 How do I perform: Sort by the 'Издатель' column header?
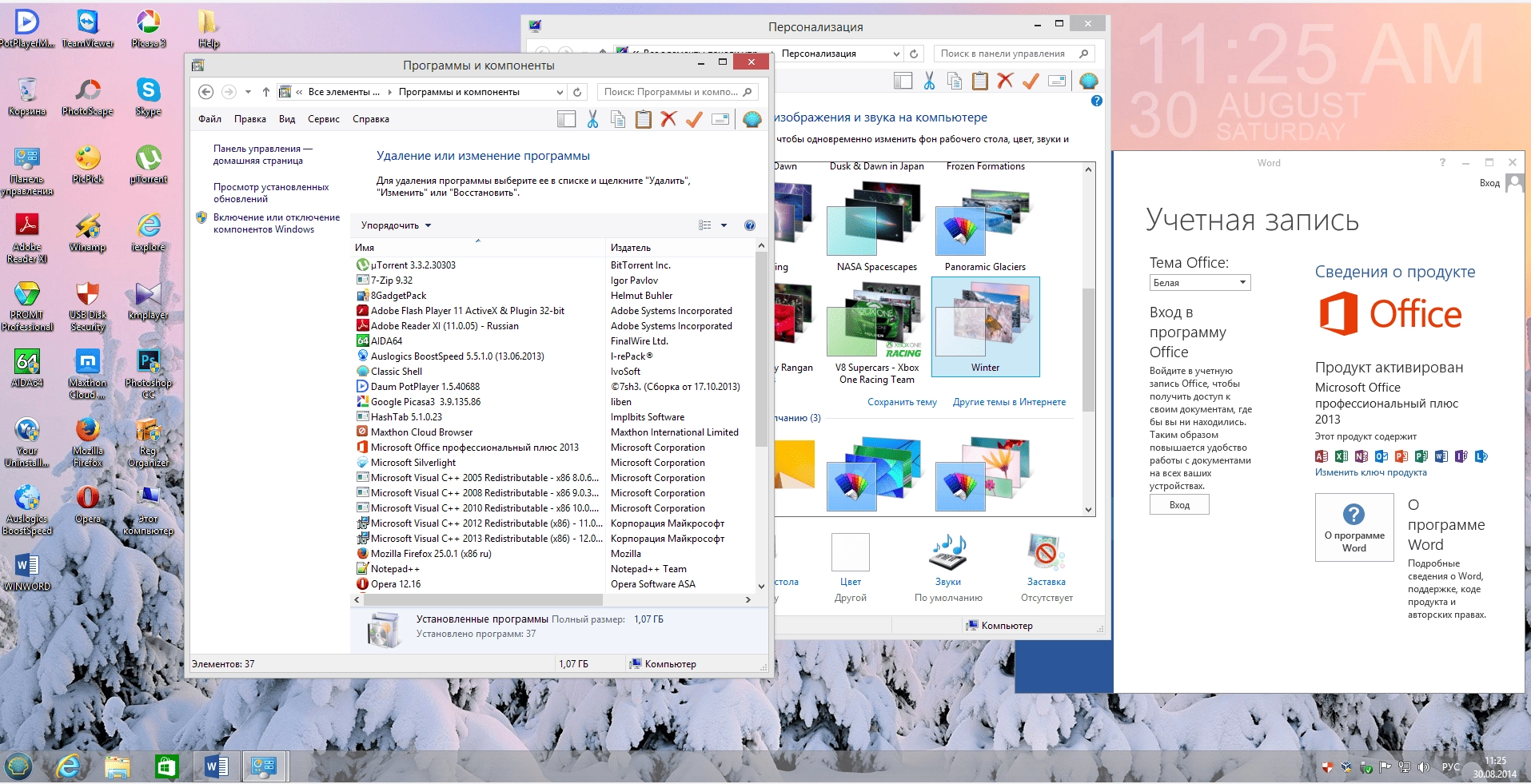pyautogui.click(x=680, y=248)
